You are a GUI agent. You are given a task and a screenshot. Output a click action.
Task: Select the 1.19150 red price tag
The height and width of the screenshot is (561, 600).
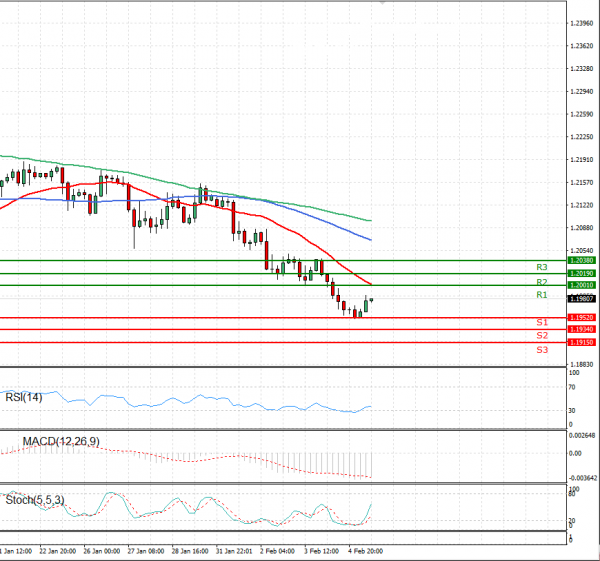[582, 342]
